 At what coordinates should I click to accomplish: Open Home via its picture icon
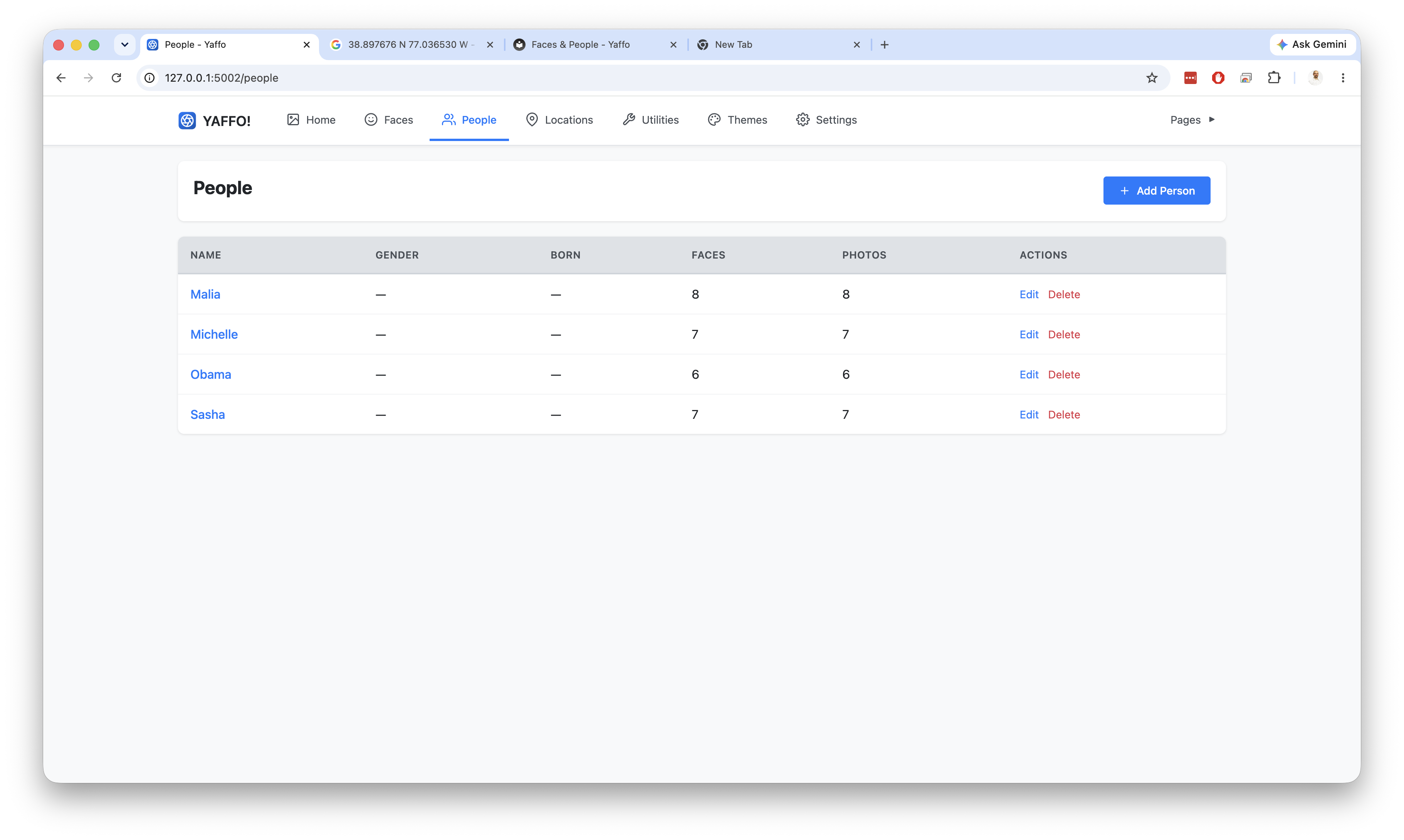click(x=292, y=119)
